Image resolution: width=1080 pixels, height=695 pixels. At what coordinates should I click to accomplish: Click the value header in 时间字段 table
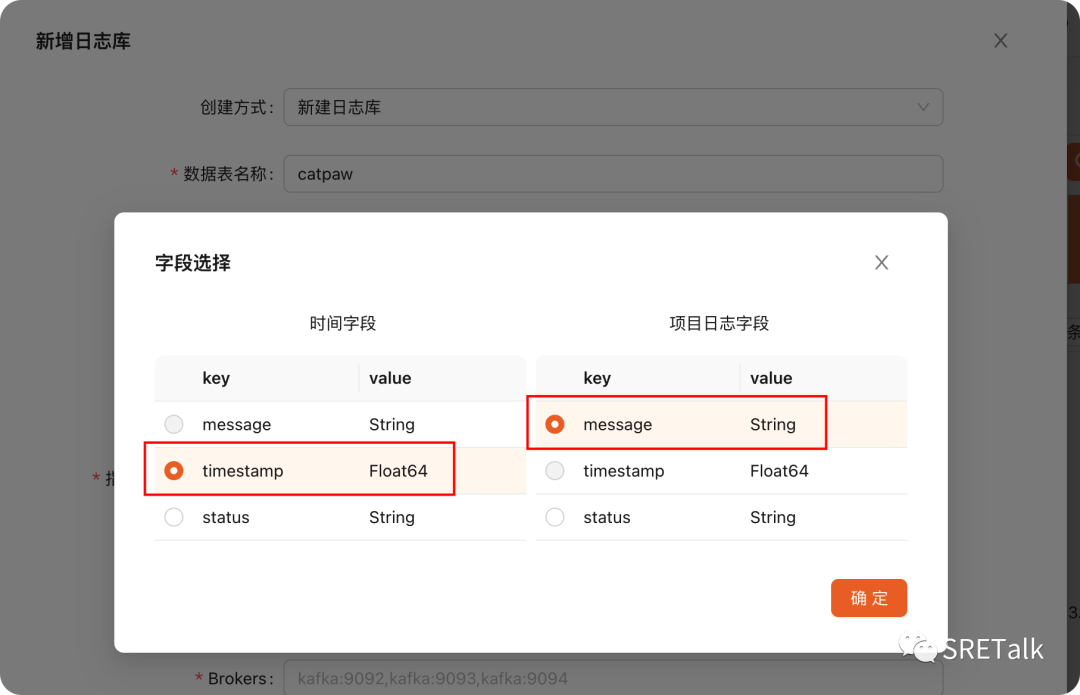(390, 378)
